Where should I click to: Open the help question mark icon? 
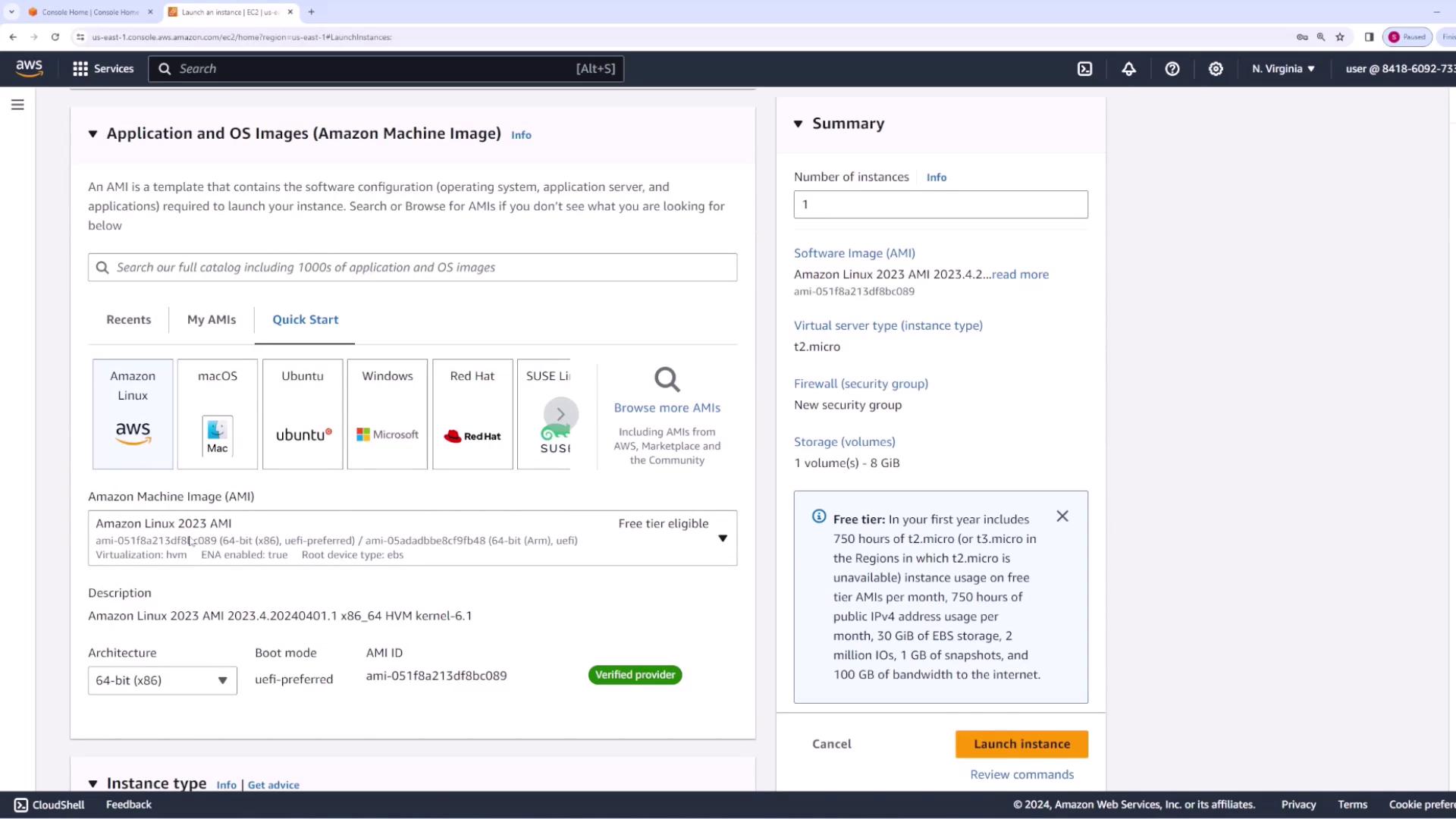click(1172, 69)
